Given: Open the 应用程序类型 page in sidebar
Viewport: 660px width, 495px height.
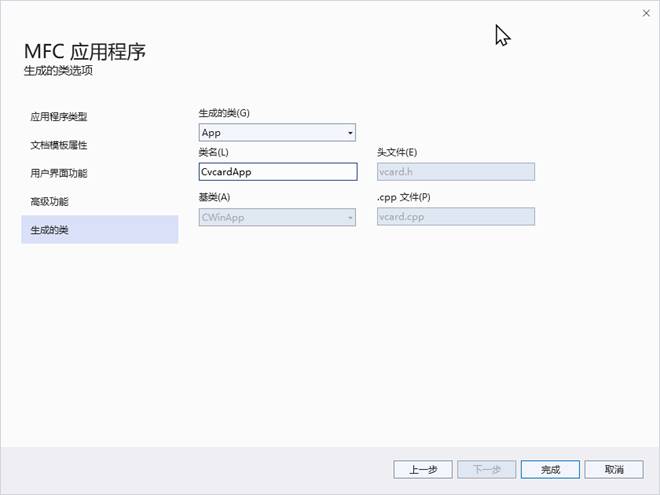Looking at the screenshot, I should [x=65, y=117].
